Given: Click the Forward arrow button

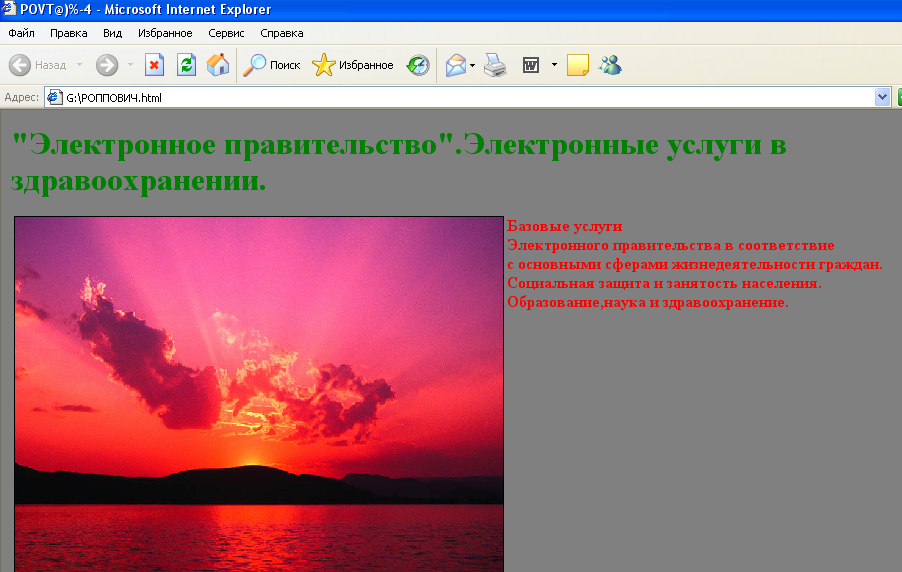Looking at the screenshot, I should pyautogui.click(x=107, y=65).
